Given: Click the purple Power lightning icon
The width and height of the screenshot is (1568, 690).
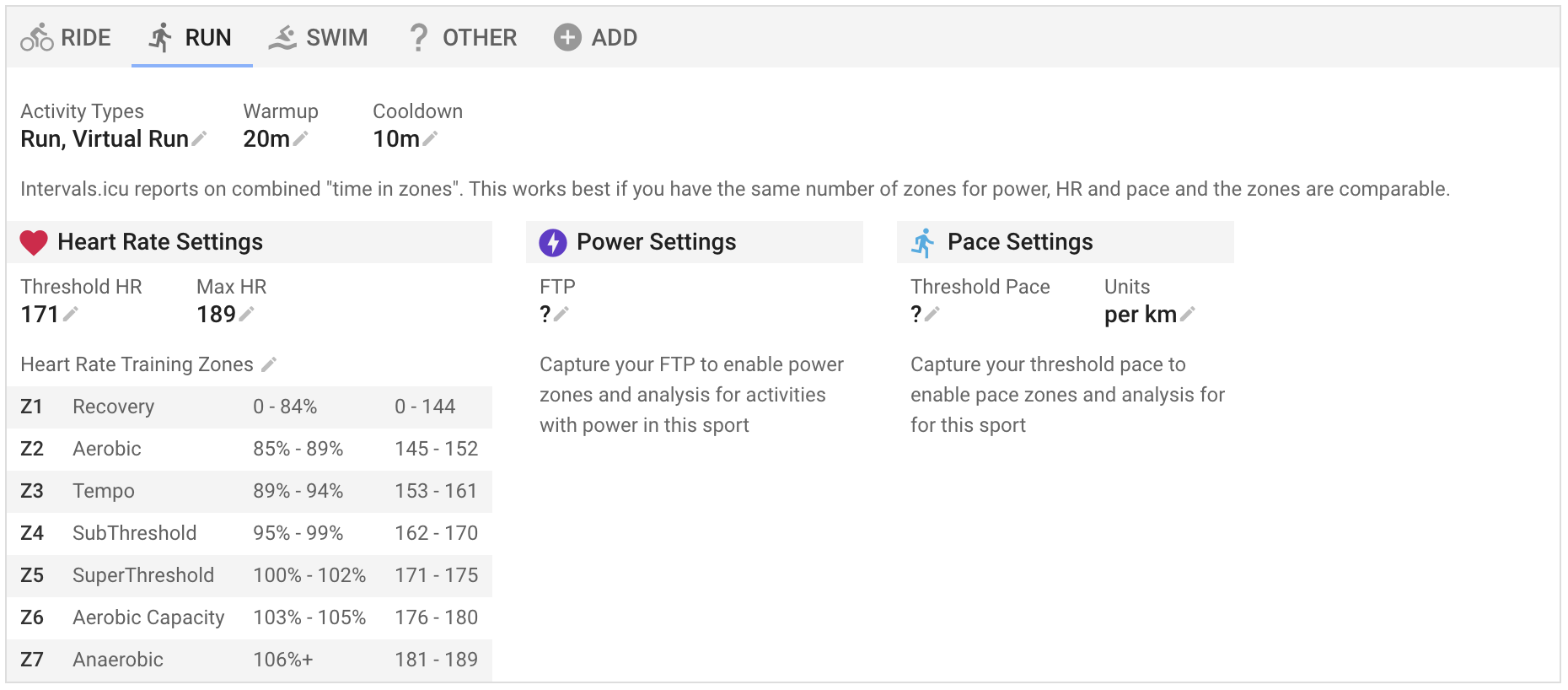Looking at the screenshot, I should [553, 243].
